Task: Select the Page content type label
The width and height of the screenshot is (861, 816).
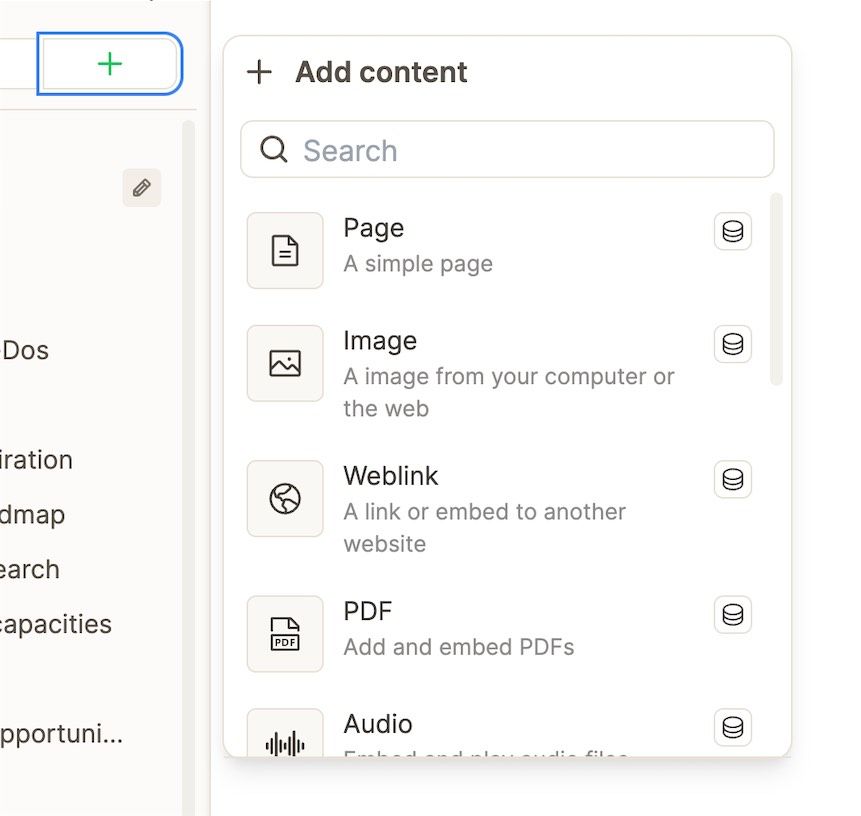Action: click(x=374, y=228)
